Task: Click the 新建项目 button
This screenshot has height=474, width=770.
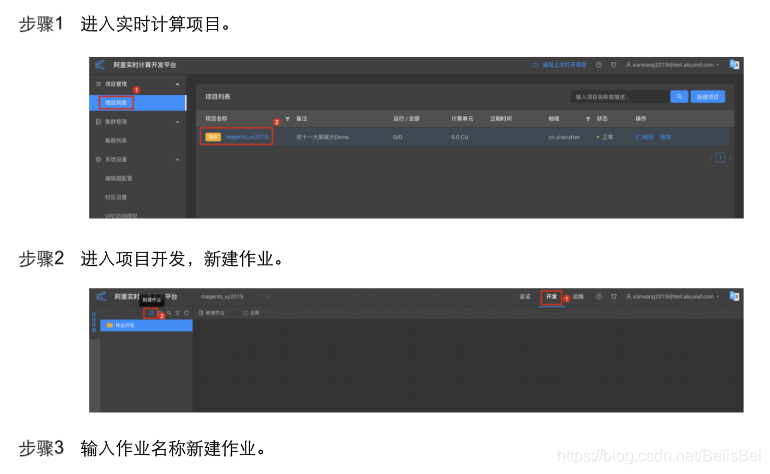Action: coord(708,97)
